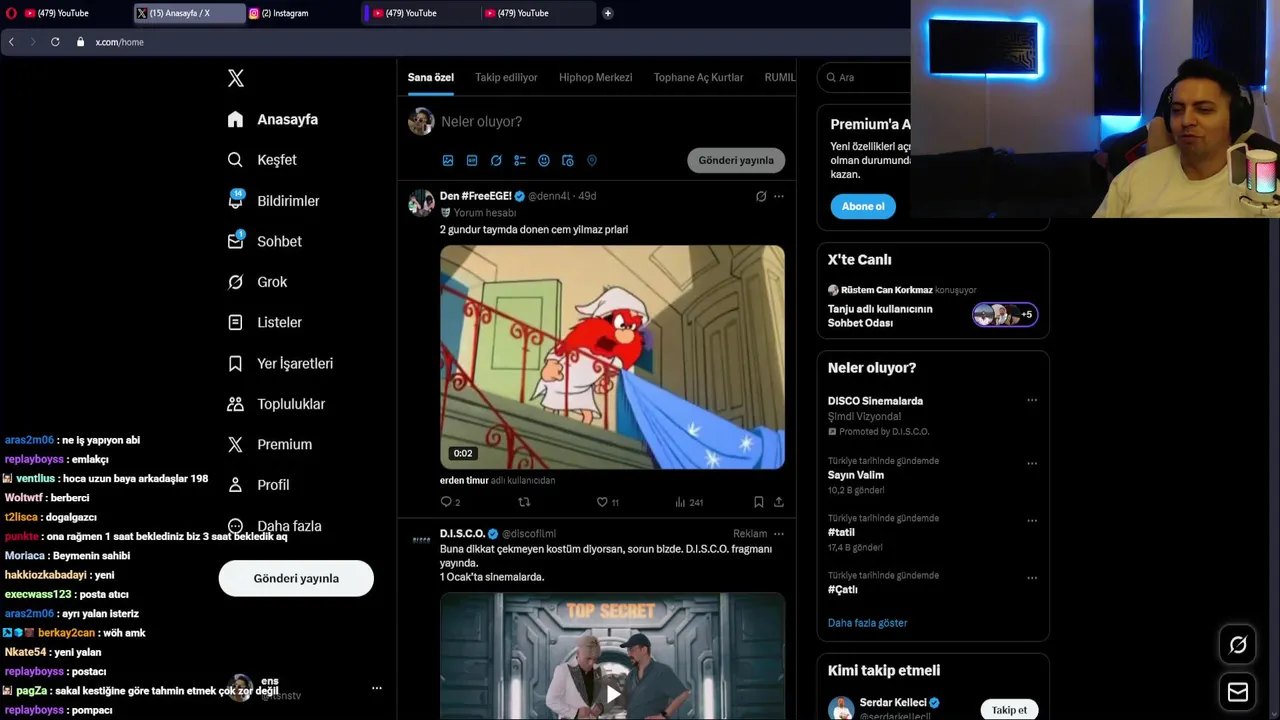
Task: Open account menu three dots near ens
Action: pos(377,688)
